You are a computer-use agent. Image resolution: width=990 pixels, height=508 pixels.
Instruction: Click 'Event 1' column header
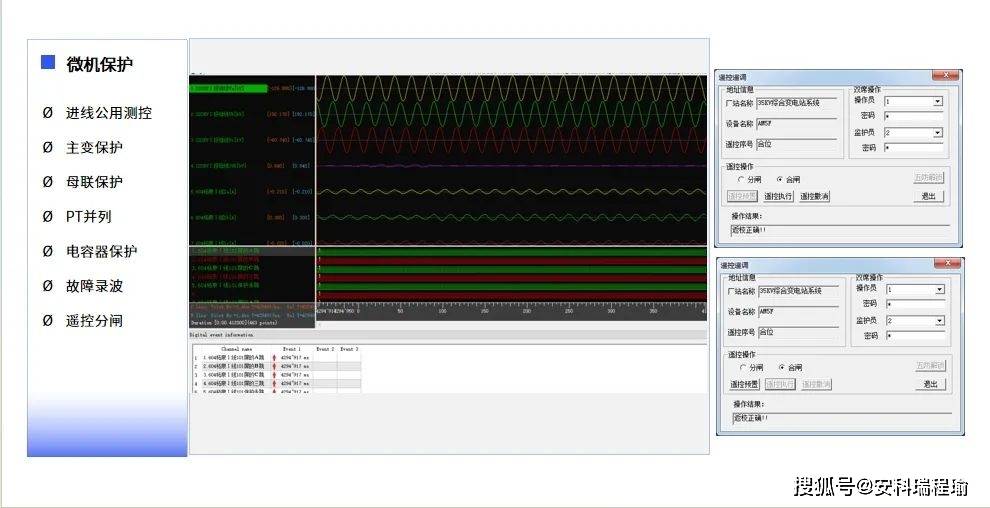coord(292,349)
